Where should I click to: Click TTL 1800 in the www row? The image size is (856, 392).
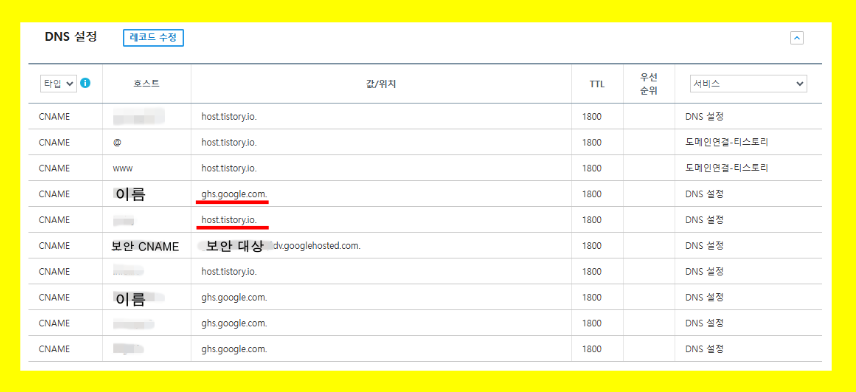pos(592,168)
